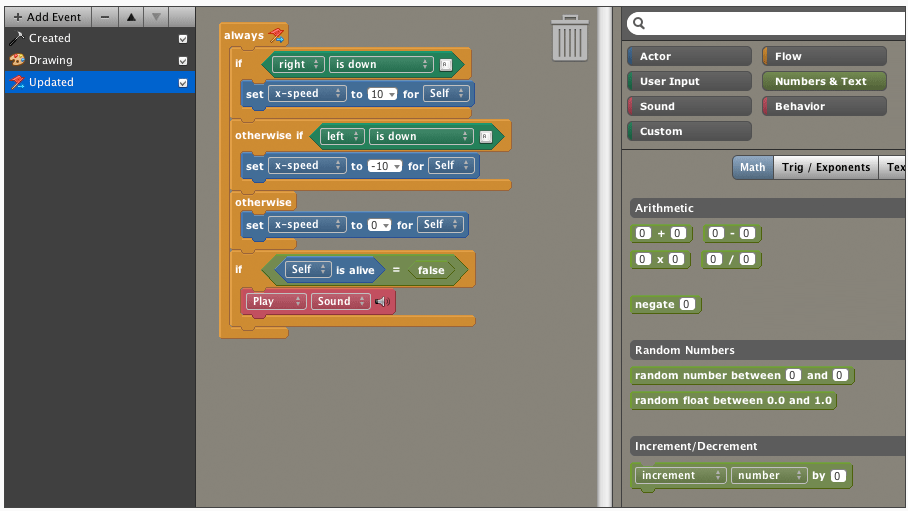
Task: Click the Add Event button
Action: tap(48, 17)
